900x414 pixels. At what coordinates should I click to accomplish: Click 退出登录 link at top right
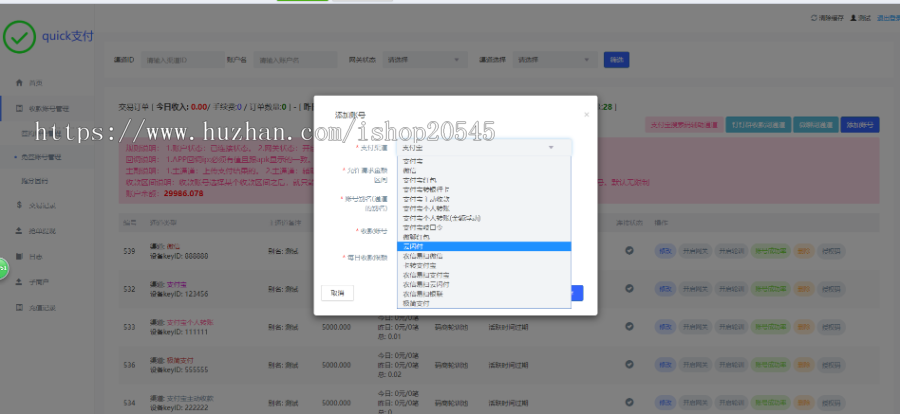(888, 18)
